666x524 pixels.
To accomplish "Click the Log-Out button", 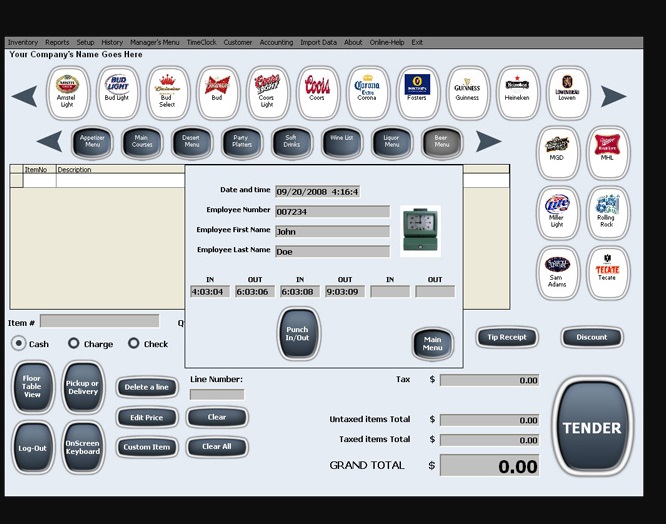I will click(32, 447).
